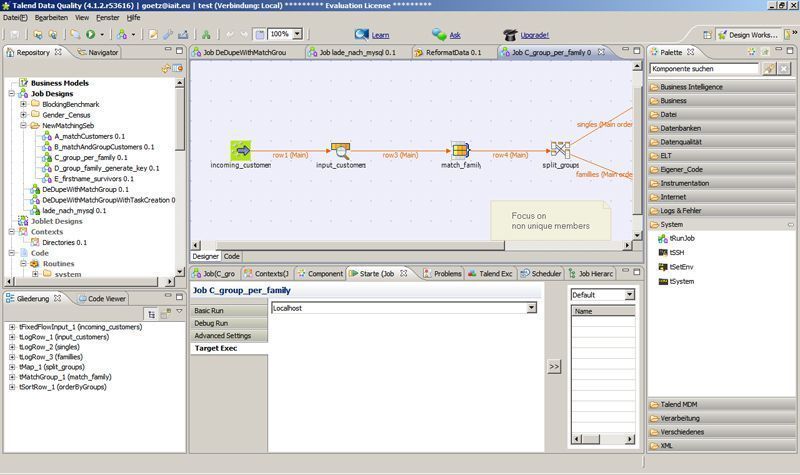Open the Default context dropdown
The width and height of the screenshot is (800, 475).
point(630,294)
